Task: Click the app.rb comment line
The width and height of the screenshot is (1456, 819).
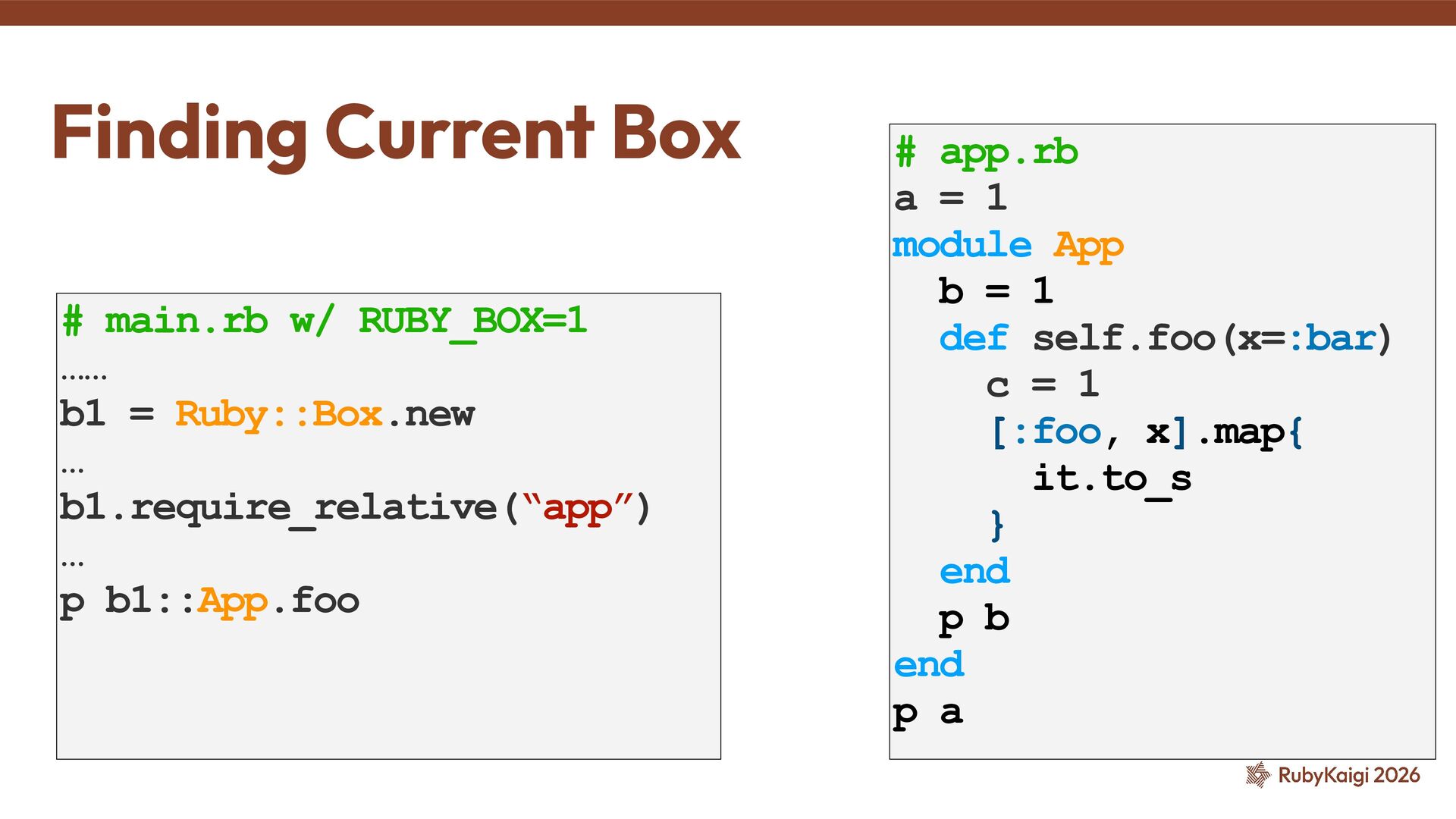Action: click(x=986, y=152)
